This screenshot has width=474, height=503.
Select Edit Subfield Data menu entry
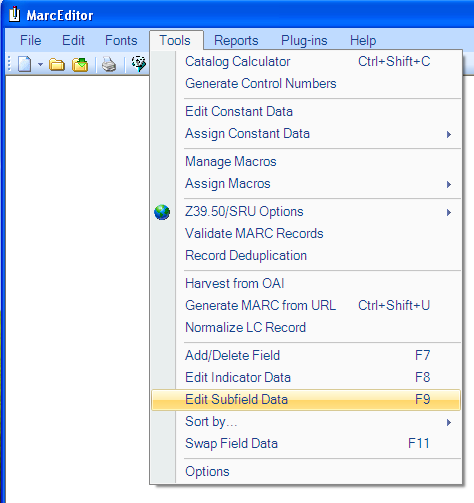(x=306, y=399)
